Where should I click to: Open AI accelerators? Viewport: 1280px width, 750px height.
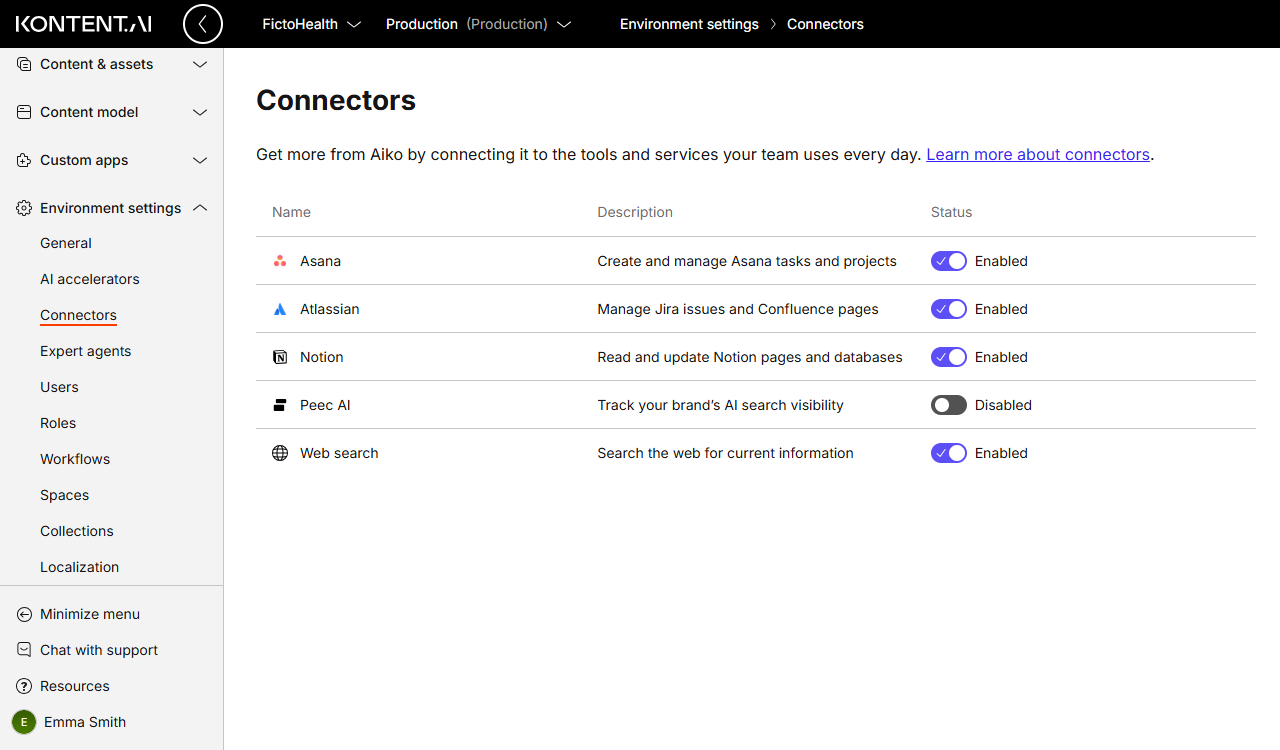(x=90, y=279)
